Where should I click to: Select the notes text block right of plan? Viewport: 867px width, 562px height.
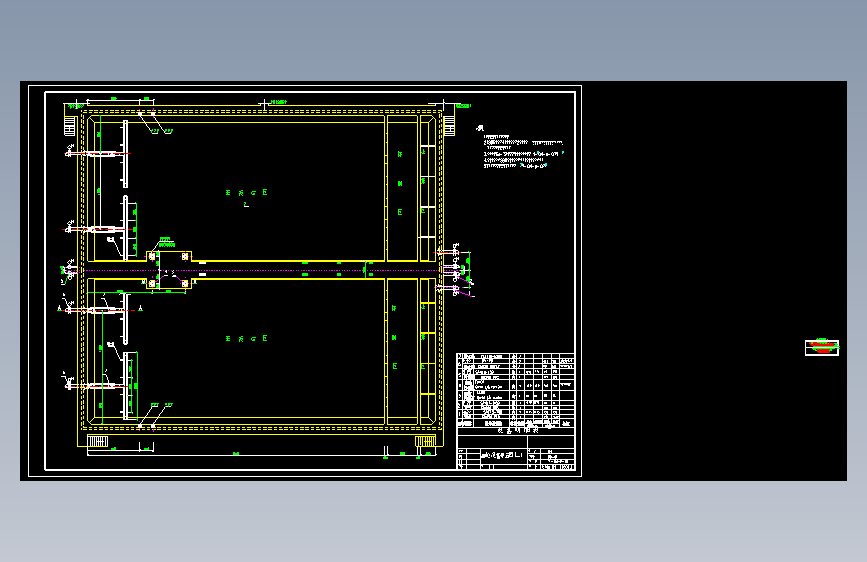pos(520,147)
